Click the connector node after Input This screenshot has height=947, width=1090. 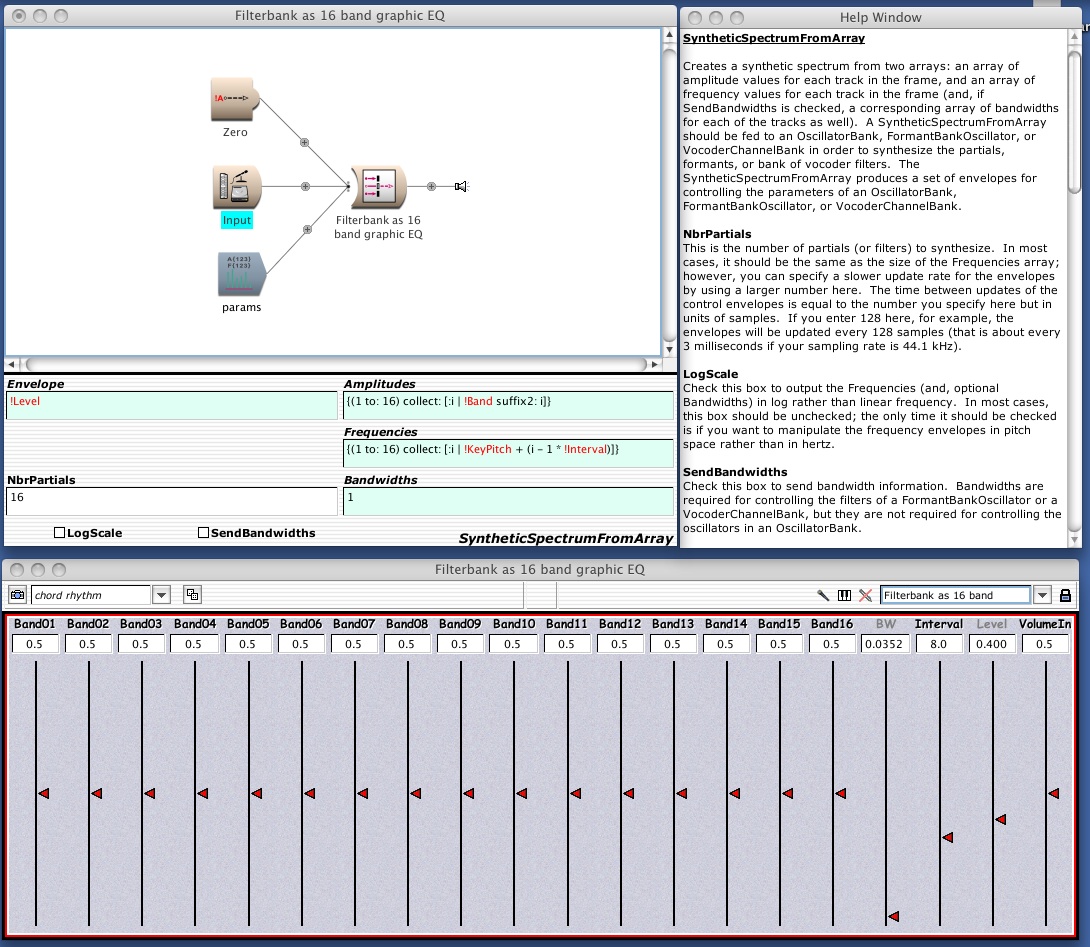click(305, 186)
